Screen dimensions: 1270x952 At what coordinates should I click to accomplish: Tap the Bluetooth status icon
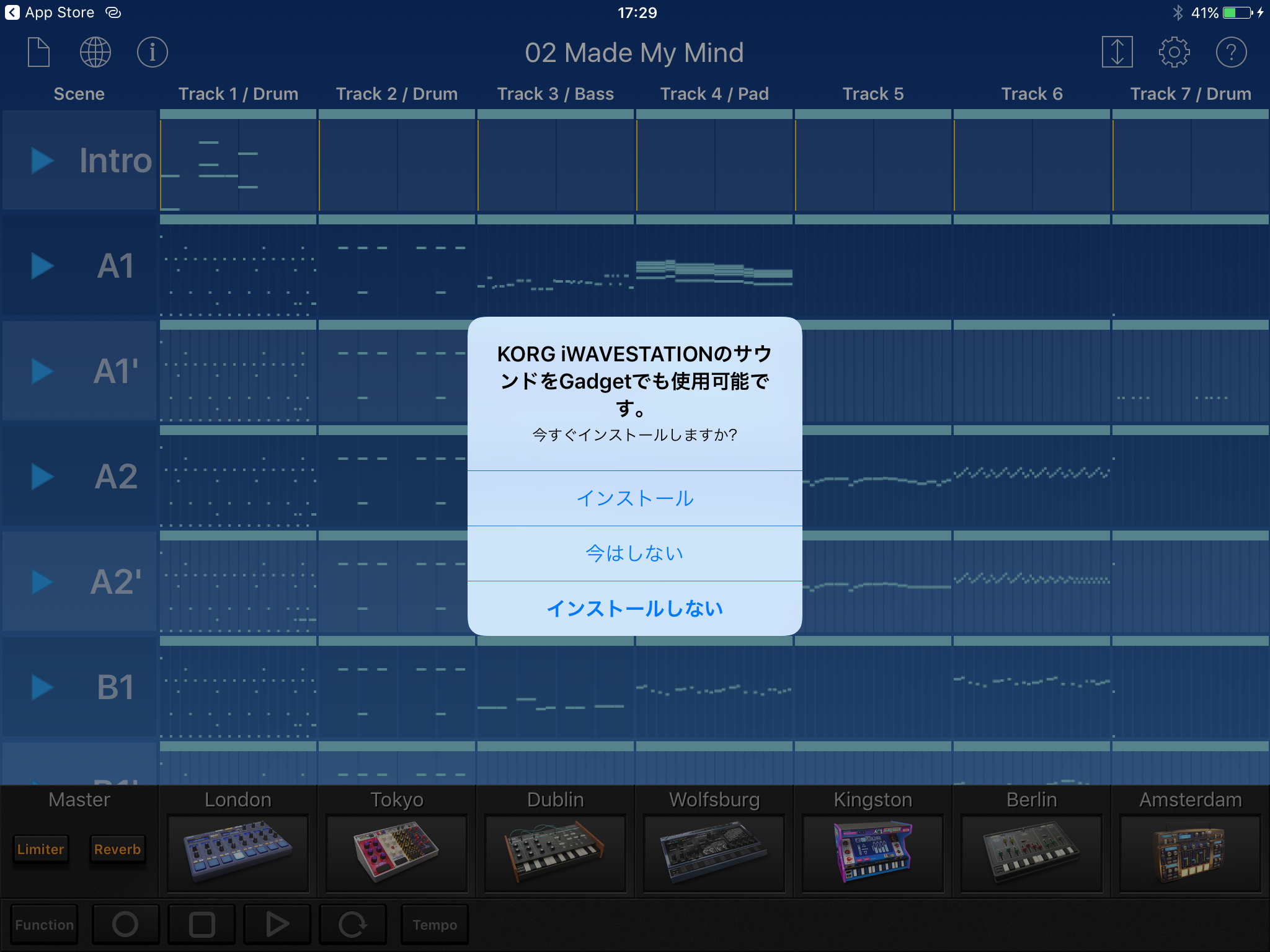[x=1178, y=12]
